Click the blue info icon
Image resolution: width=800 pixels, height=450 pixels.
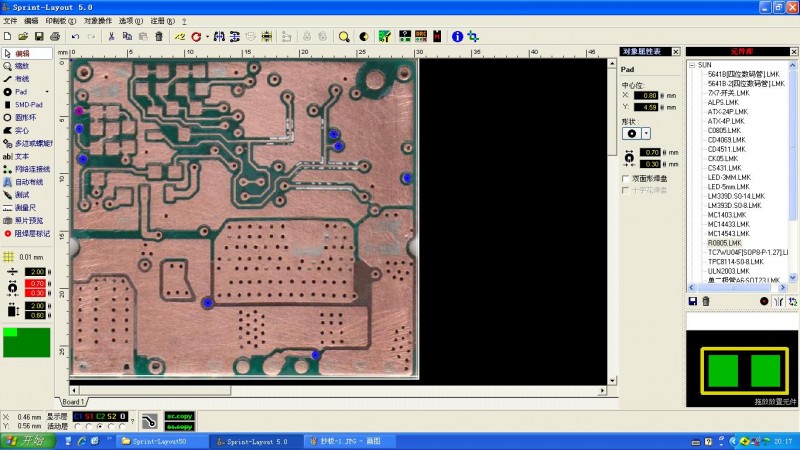click(457, 37)
